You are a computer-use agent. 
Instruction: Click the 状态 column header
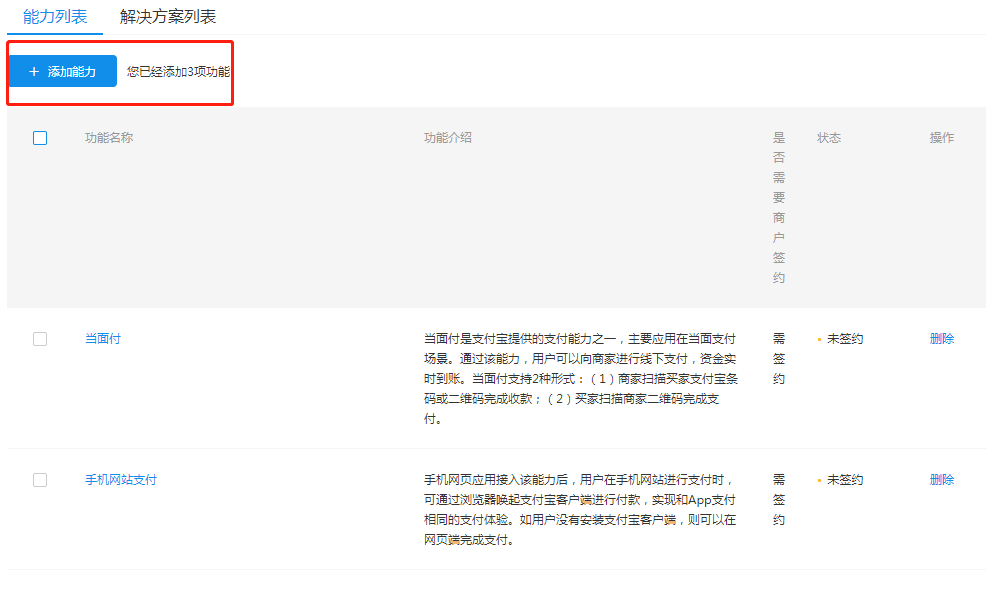click(x=829, y=138)
